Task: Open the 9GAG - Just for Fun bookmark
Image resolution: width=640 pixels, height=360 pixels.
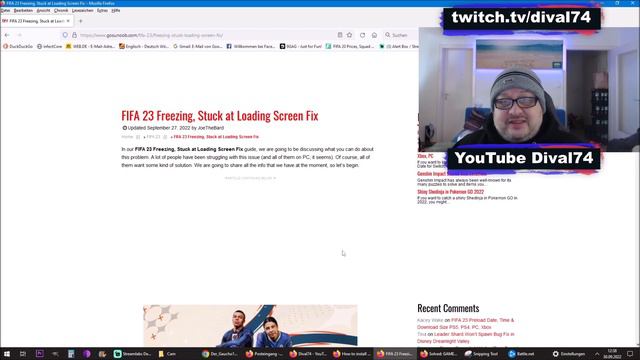Action: click(301, 47)
